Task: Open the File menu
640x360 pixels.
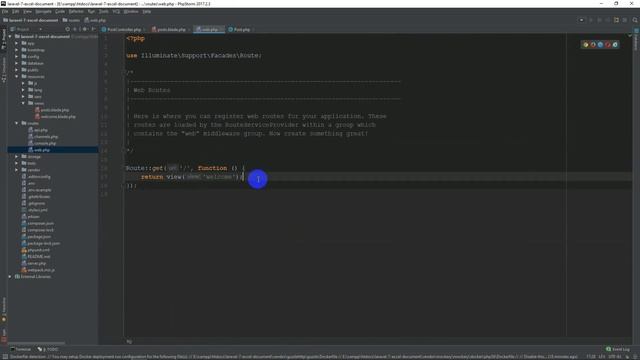Action: pos(5,11)
